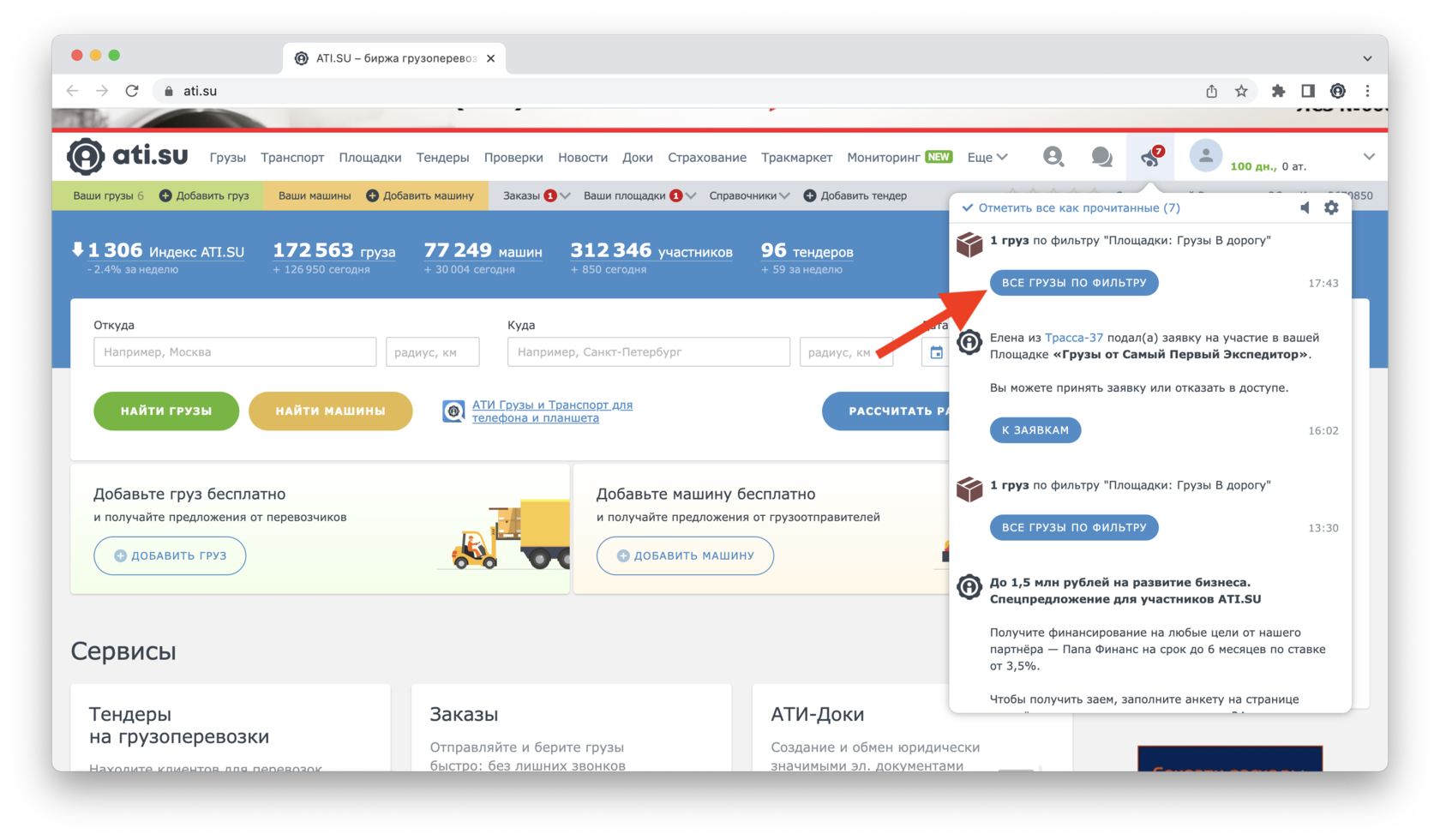Mute notification sound with speaker icon

pos(1305,207)
